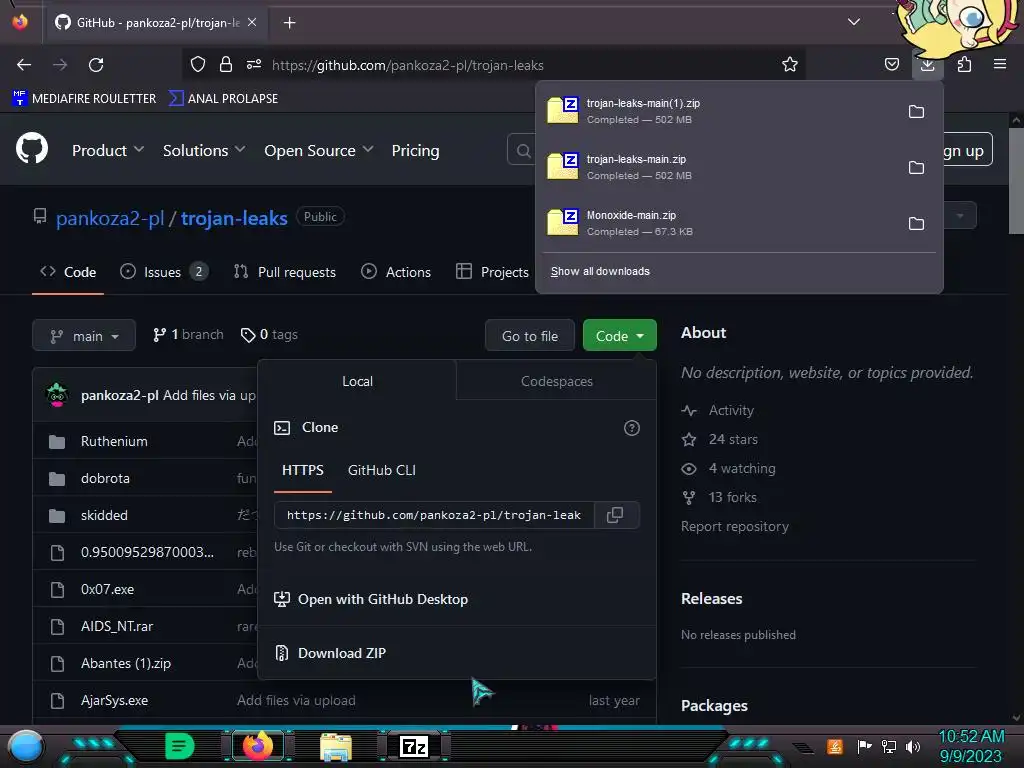Viewport: 1024px width, 768px height.
Task: Open the main branch dropdown
Action: pos(84,336)
